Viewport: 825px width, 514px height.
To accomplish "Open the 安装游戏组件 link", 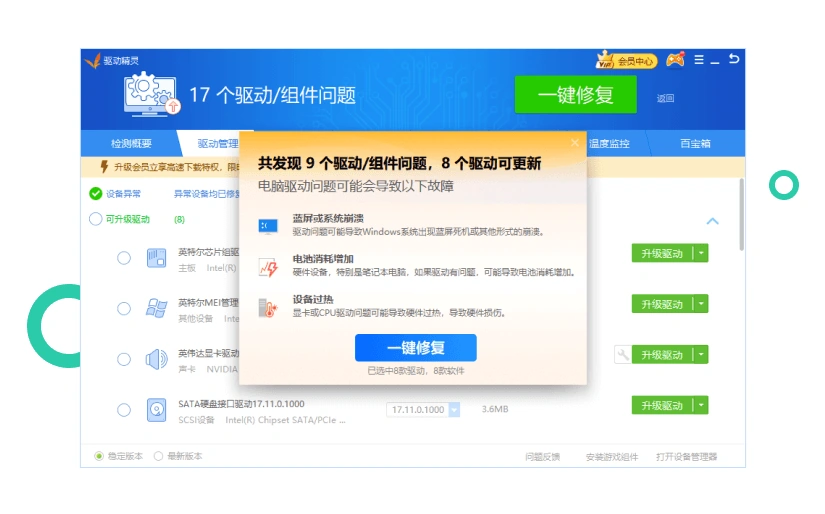I will [x=612, y=457].
